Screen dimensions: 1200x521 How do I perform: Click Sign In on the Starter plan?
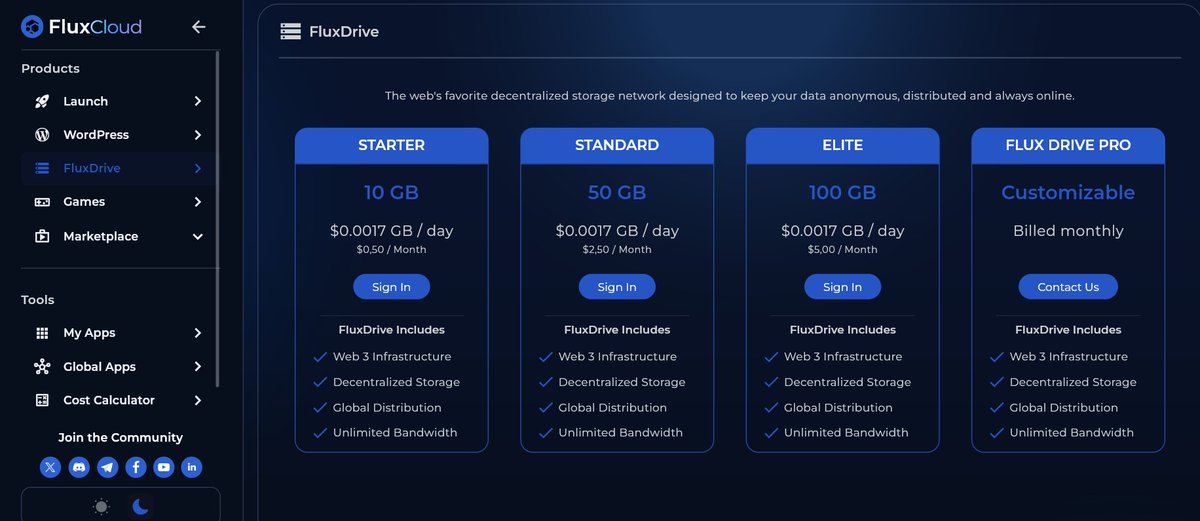(x=391, y=287)
